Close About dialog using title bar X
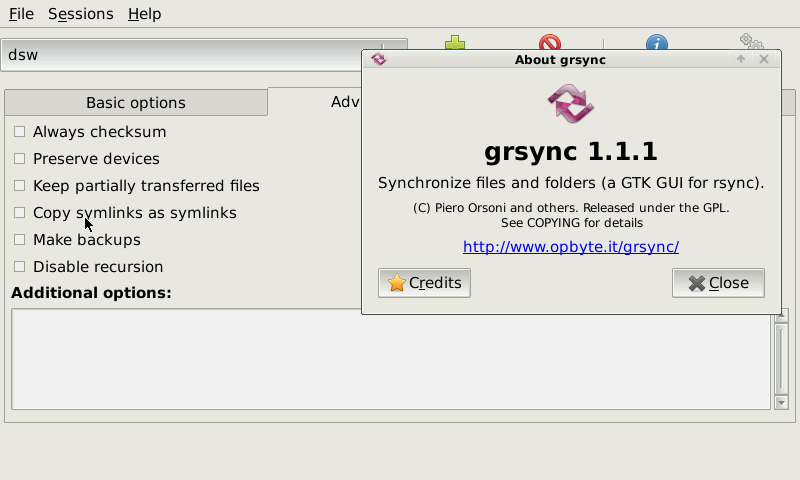Image resolution: width=800 pixels, height=480 pixels. tap(764, 59)
